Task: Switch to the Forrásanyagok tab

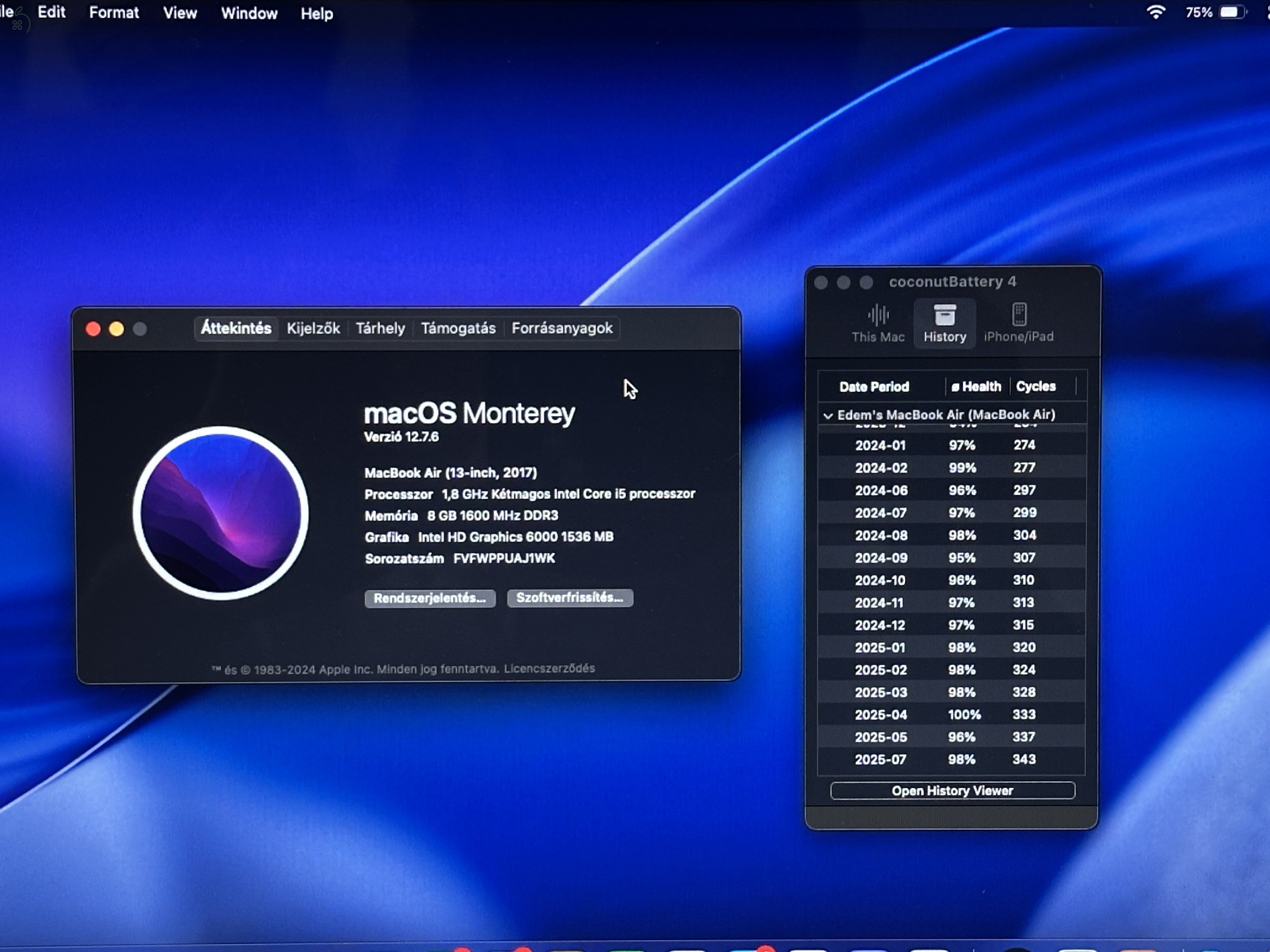Action: pos(562,328)
